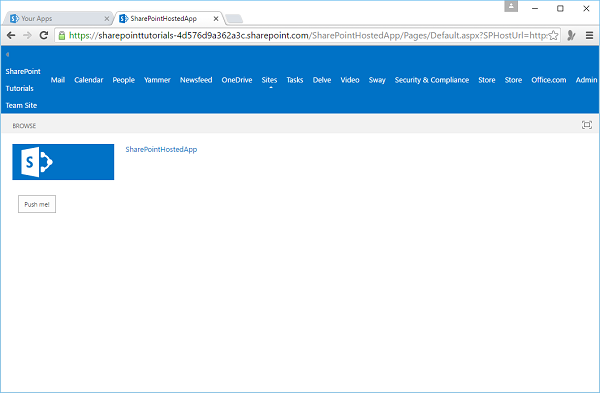Viewport: 600px width, 393px height.
Task: Go back with the browser back arrow
Action: click(x=11, y=36)
